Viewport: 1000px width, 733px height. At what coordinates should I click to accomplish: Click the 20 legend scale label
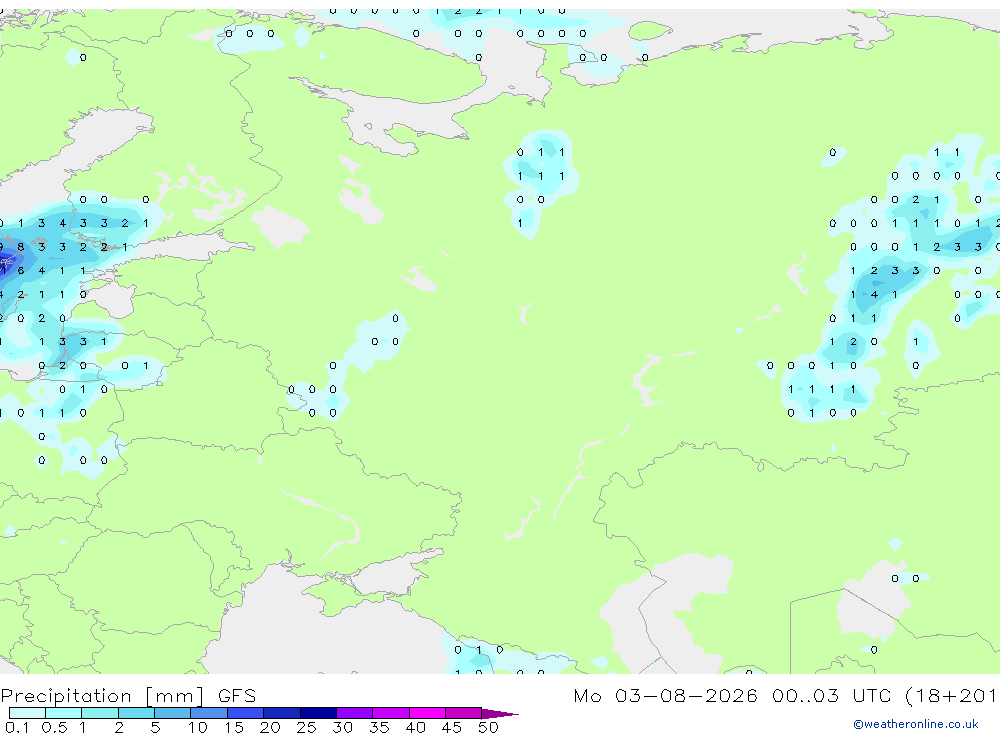270,727
